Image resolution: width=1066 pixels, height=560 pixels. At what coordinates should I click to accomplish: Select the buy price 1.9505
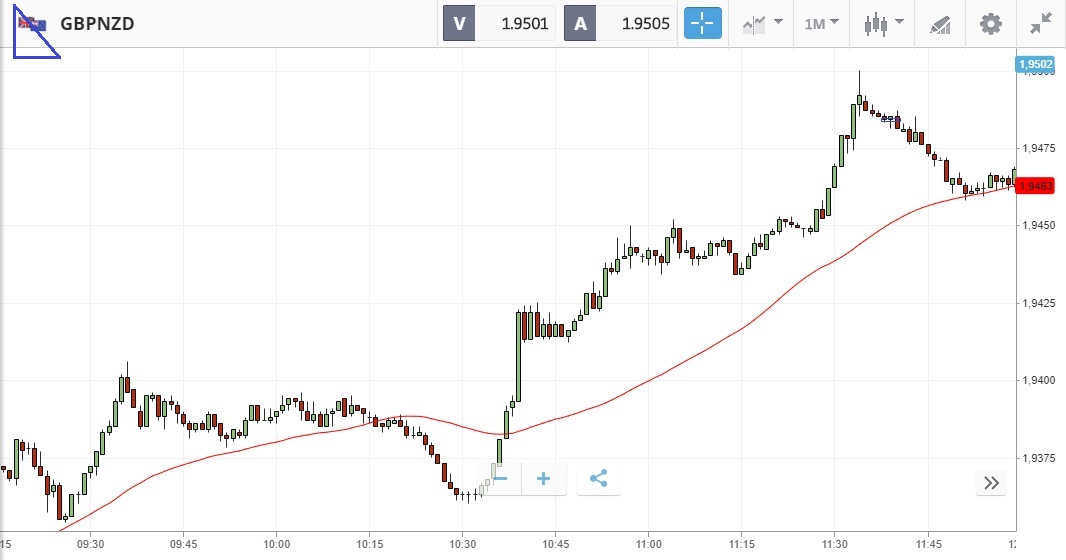click(637, 24)
